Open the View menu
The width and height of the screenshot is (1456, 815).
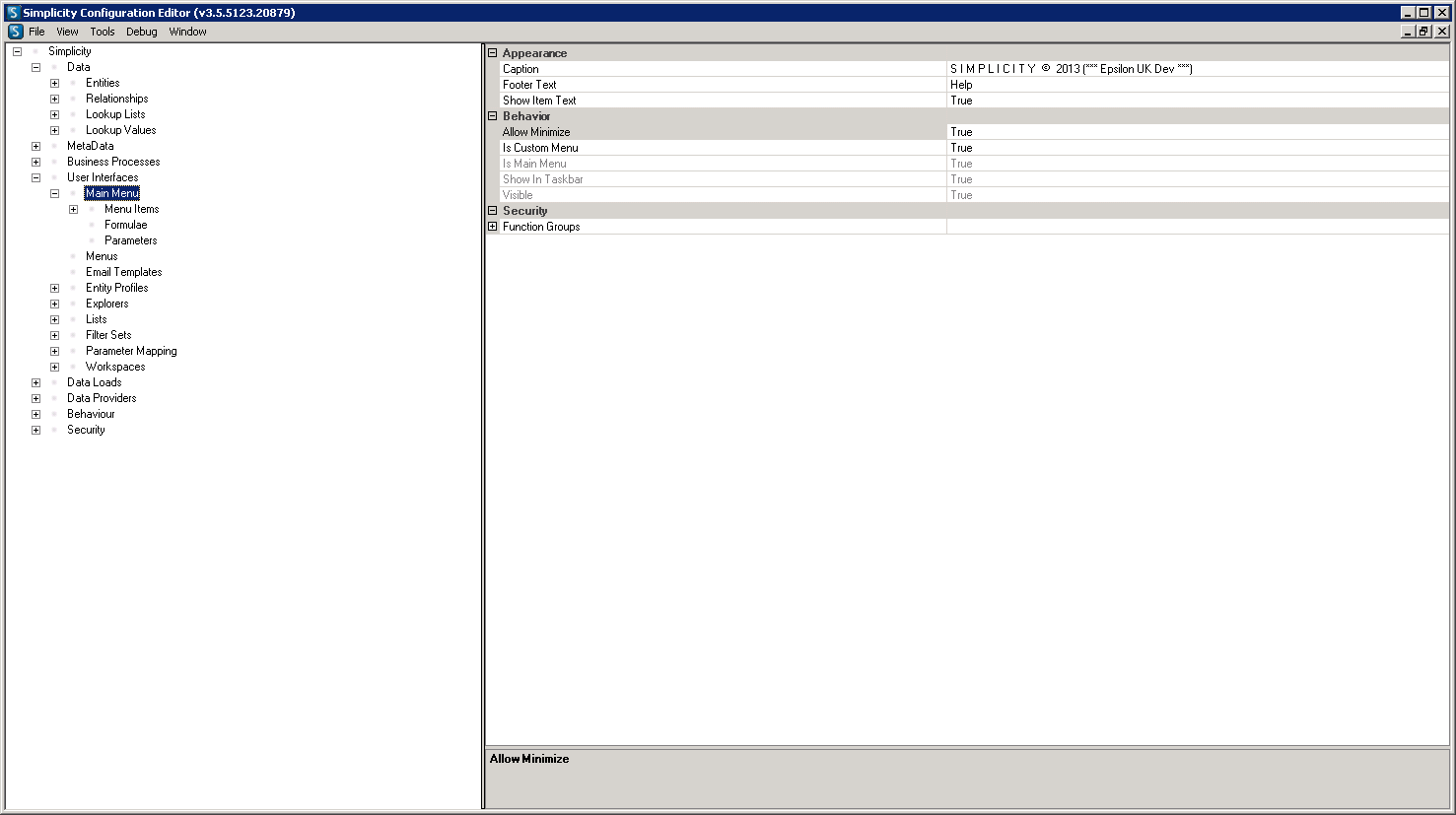[x=67, y=32]
